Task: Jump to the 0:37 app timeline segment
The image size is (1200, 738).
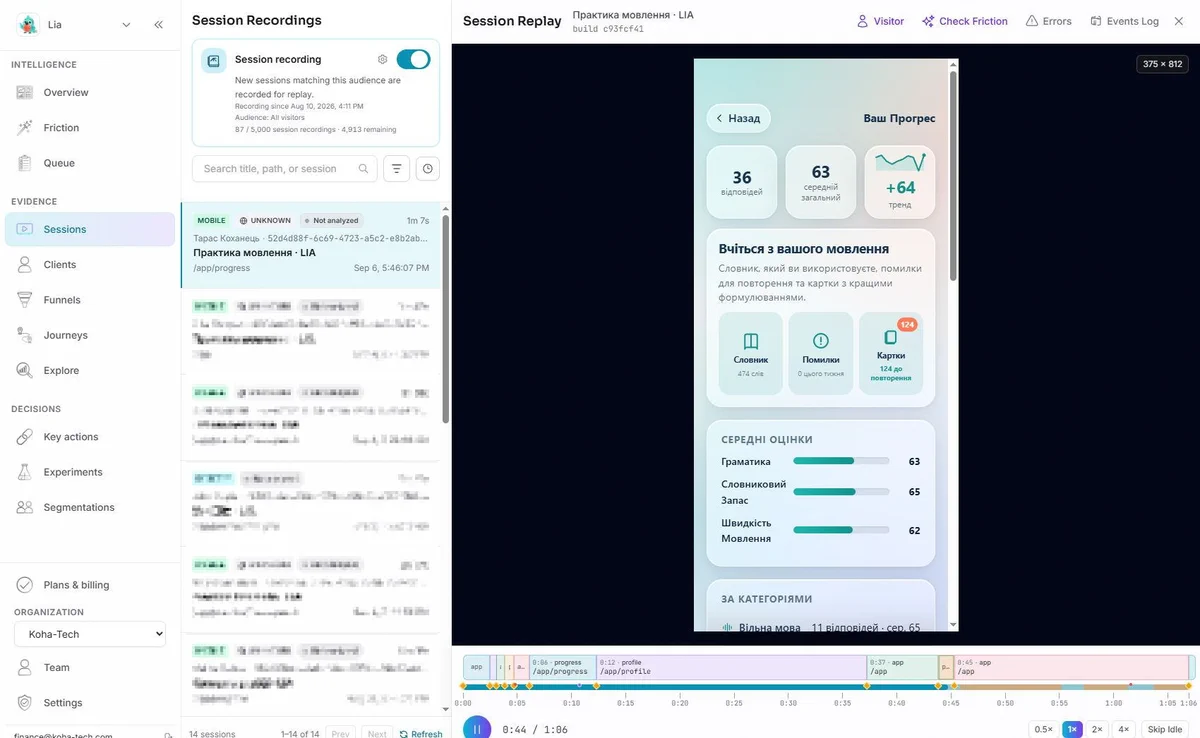Action: pos(902,667)
